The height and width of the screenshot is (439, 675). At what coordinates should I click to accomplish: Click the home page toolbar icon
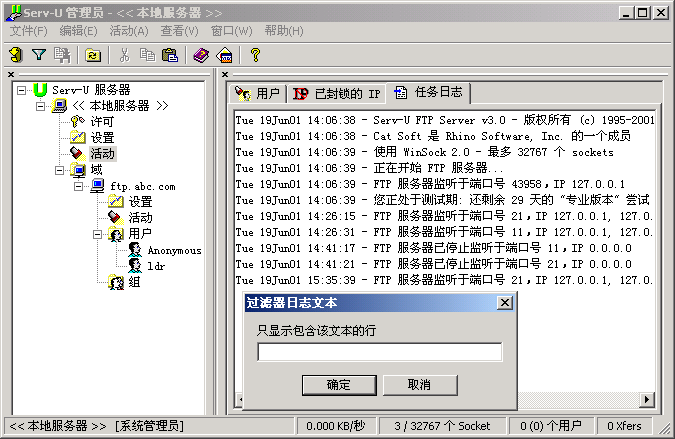(224, 55)
